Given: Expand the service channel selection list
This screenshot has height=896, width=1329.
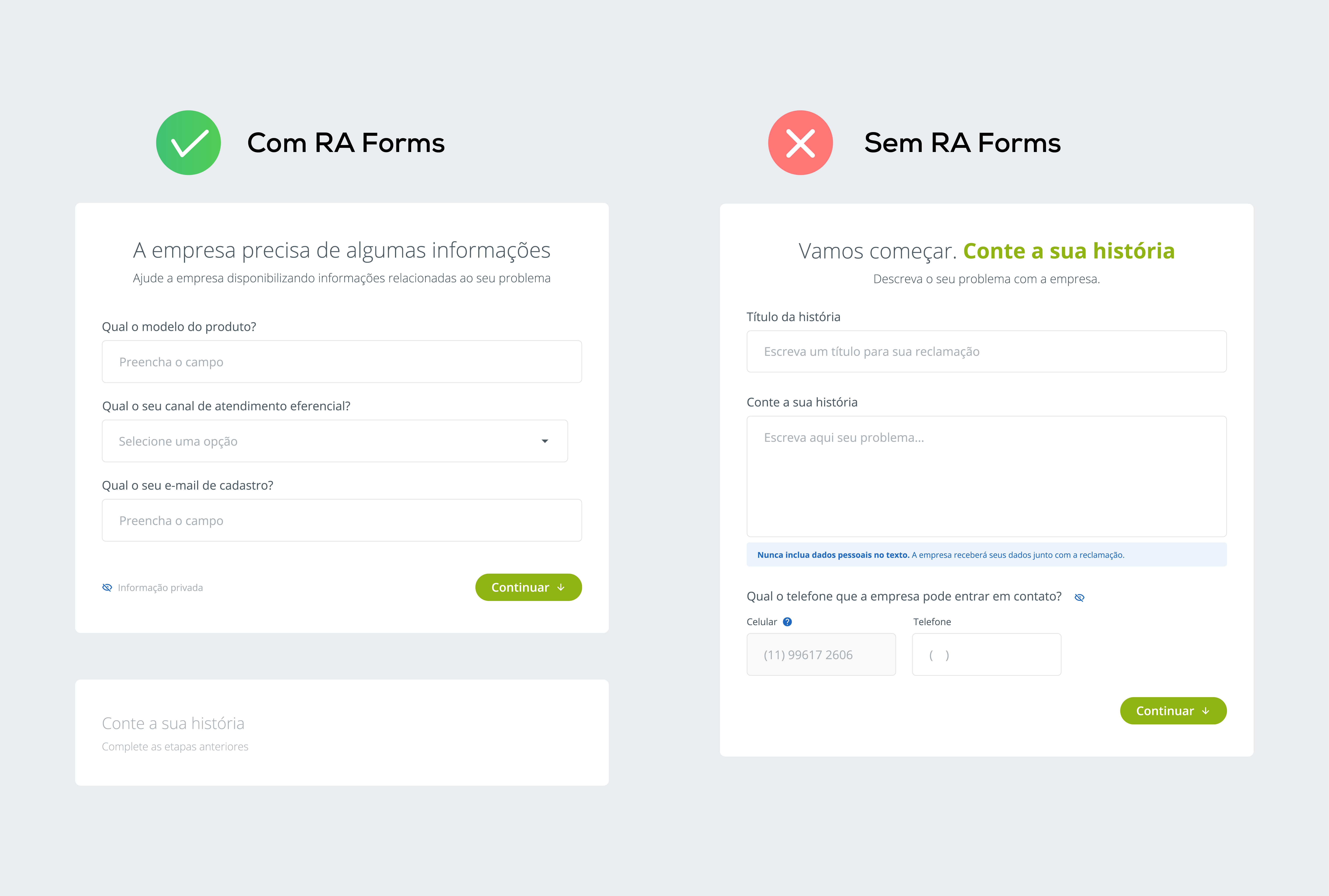Looking at the screenshot, I should pyautogui.click(x=334, y=440).
